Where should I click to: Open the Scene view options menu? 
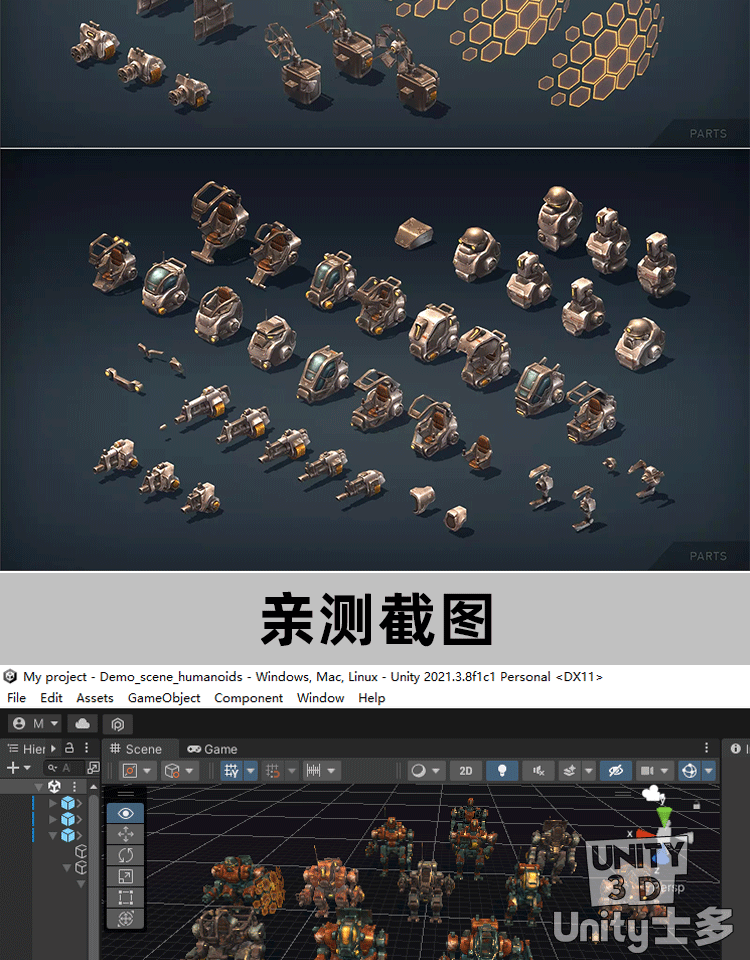707,748
